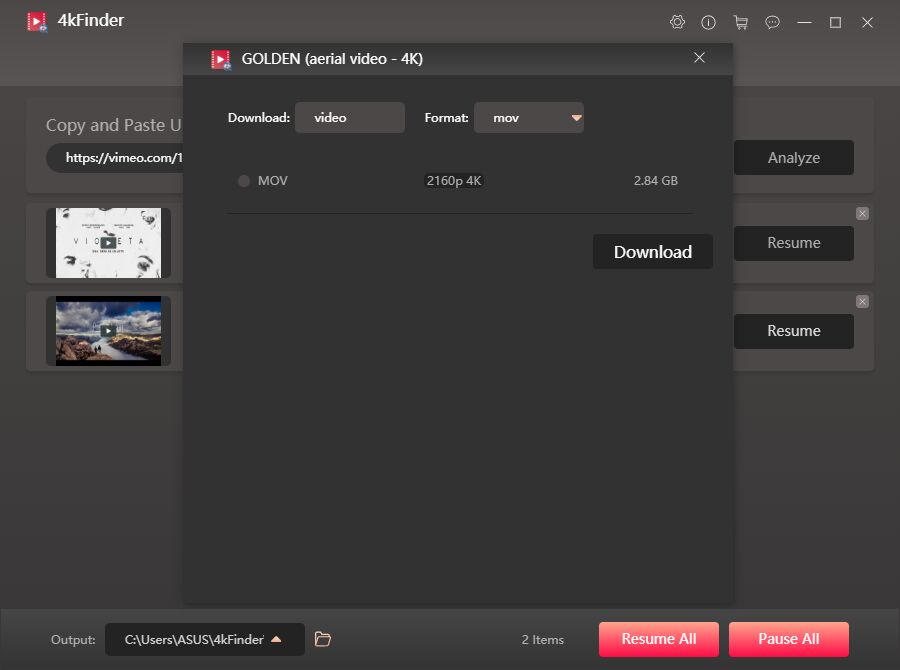Image resolution: width=900 pixels, height=670 pixels.
Task: Open output folder via folder icon
Action: pos(322,639)
